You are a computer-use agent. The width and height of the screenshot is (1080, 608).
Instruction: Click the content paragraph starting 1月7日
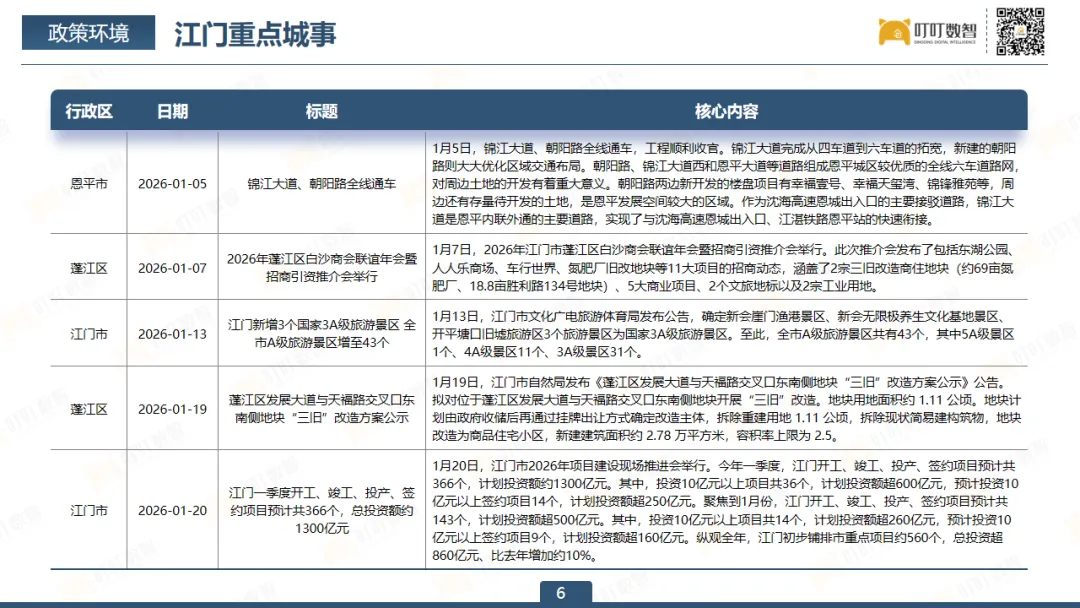723,268
